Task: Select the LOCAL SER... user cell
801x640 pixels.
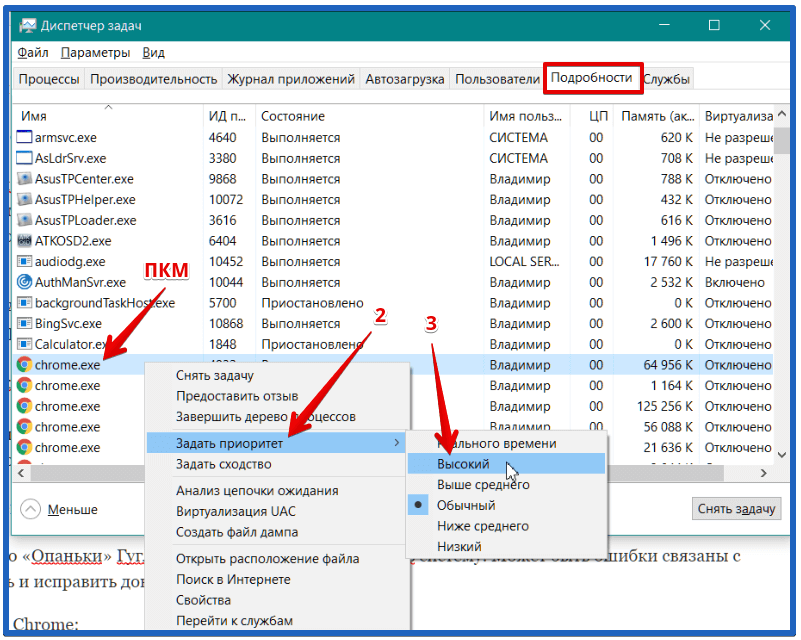Action: pyautogui.click(x=525, y=262)
